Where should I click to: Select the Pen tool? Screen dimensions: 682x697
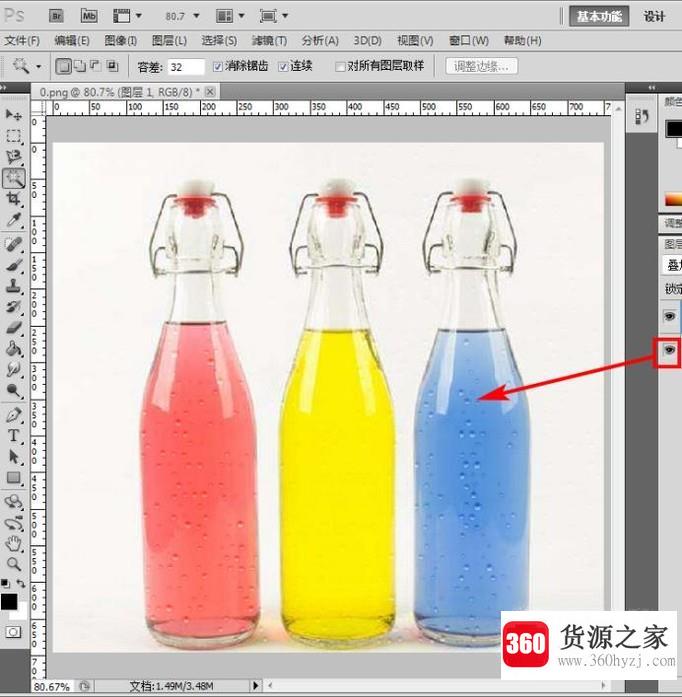click(14, 415)
